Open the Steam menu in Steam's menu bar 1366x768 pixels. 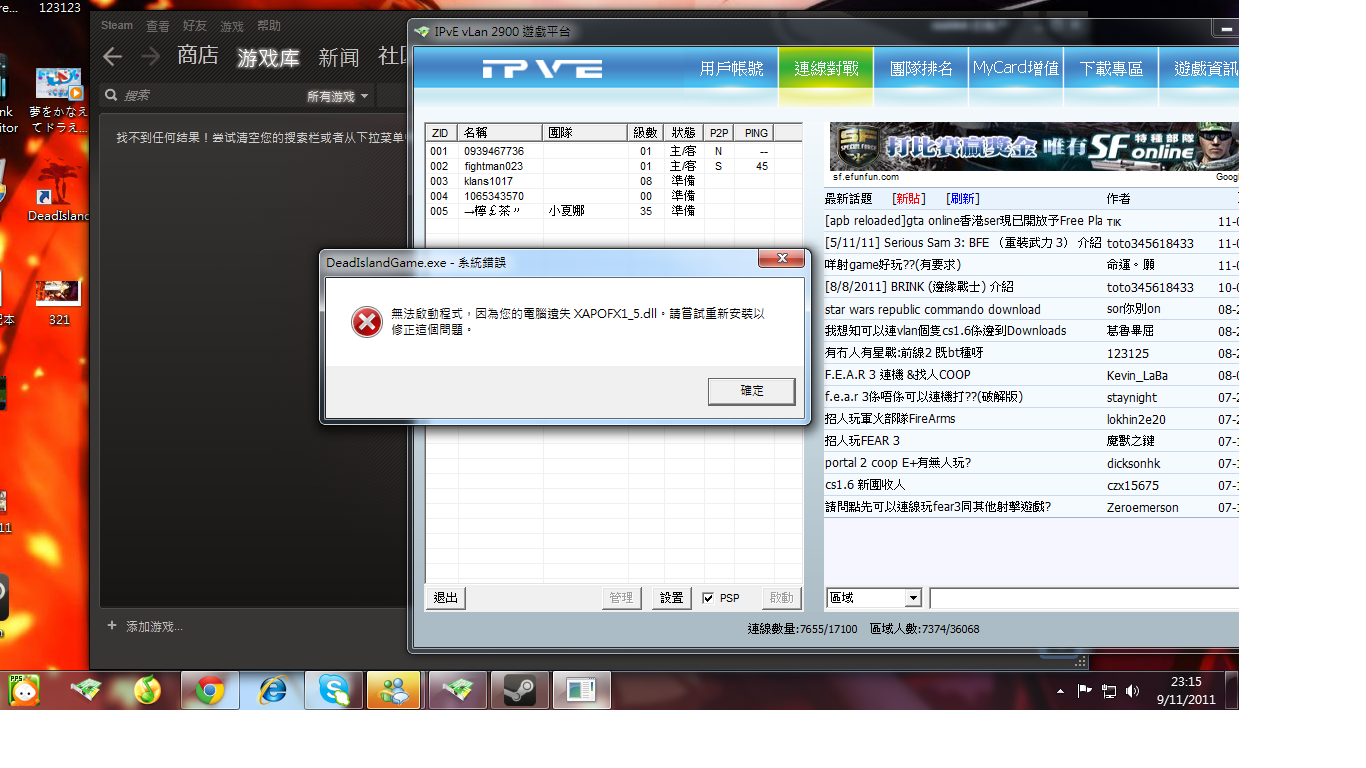(x=117, y=26)
